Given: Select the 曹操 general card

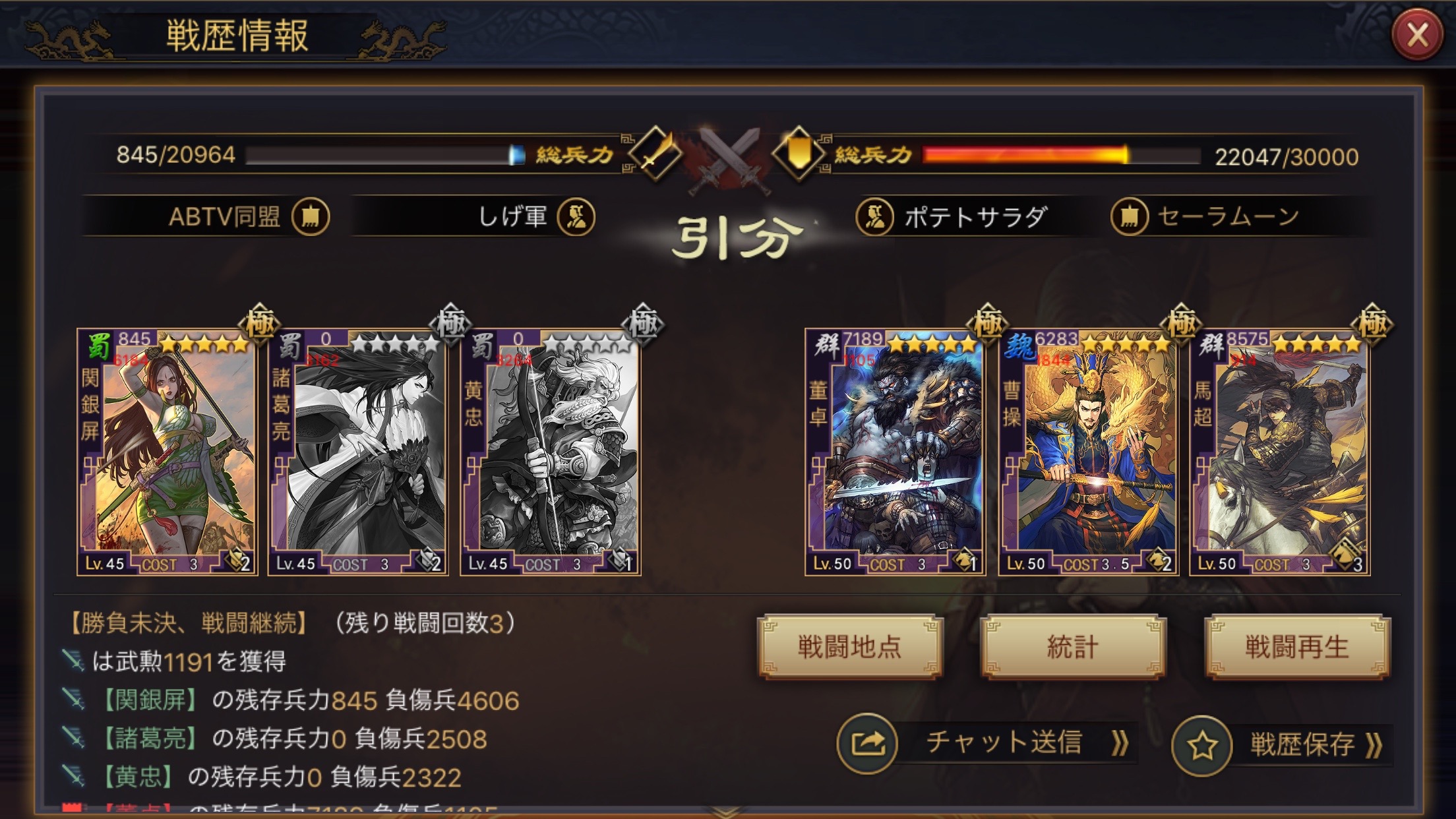Looking at the screenshot, I should (1088, 452).
